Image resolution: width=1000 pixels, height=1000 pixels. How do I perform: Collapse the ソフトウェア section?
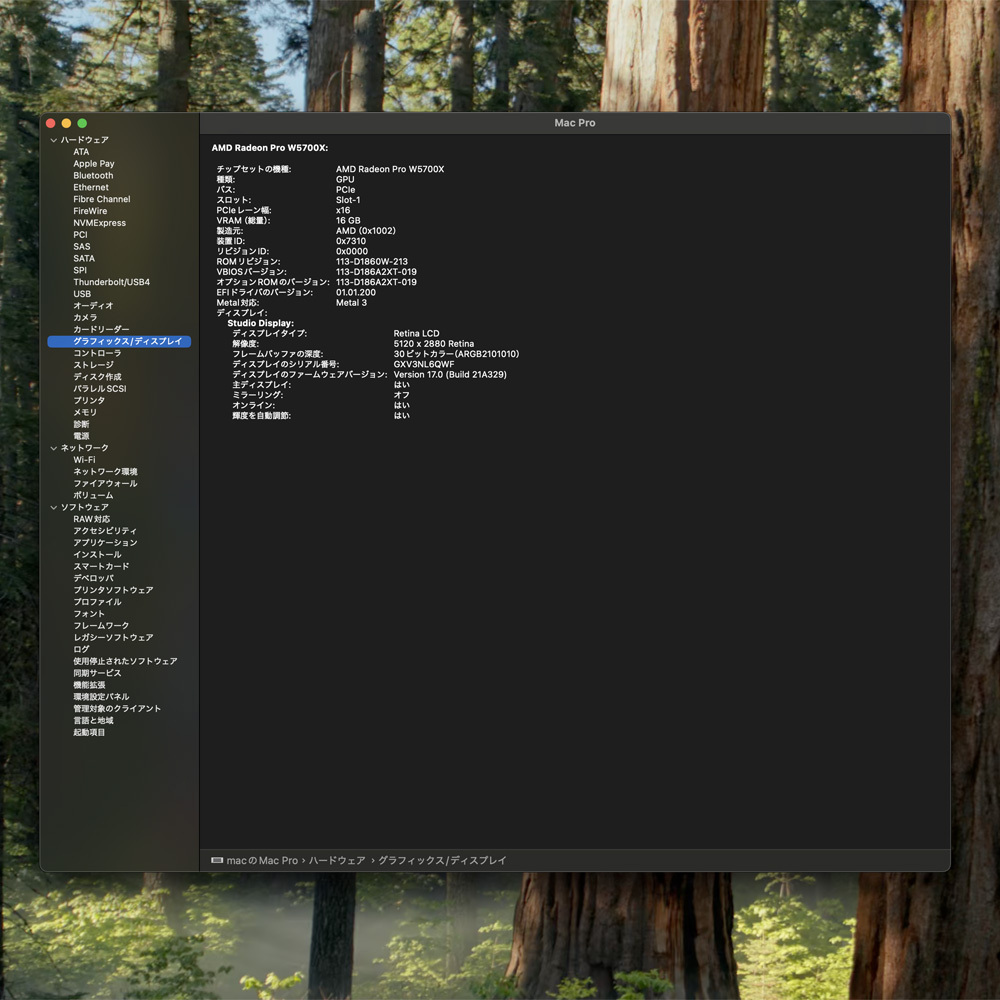point(54,508)
